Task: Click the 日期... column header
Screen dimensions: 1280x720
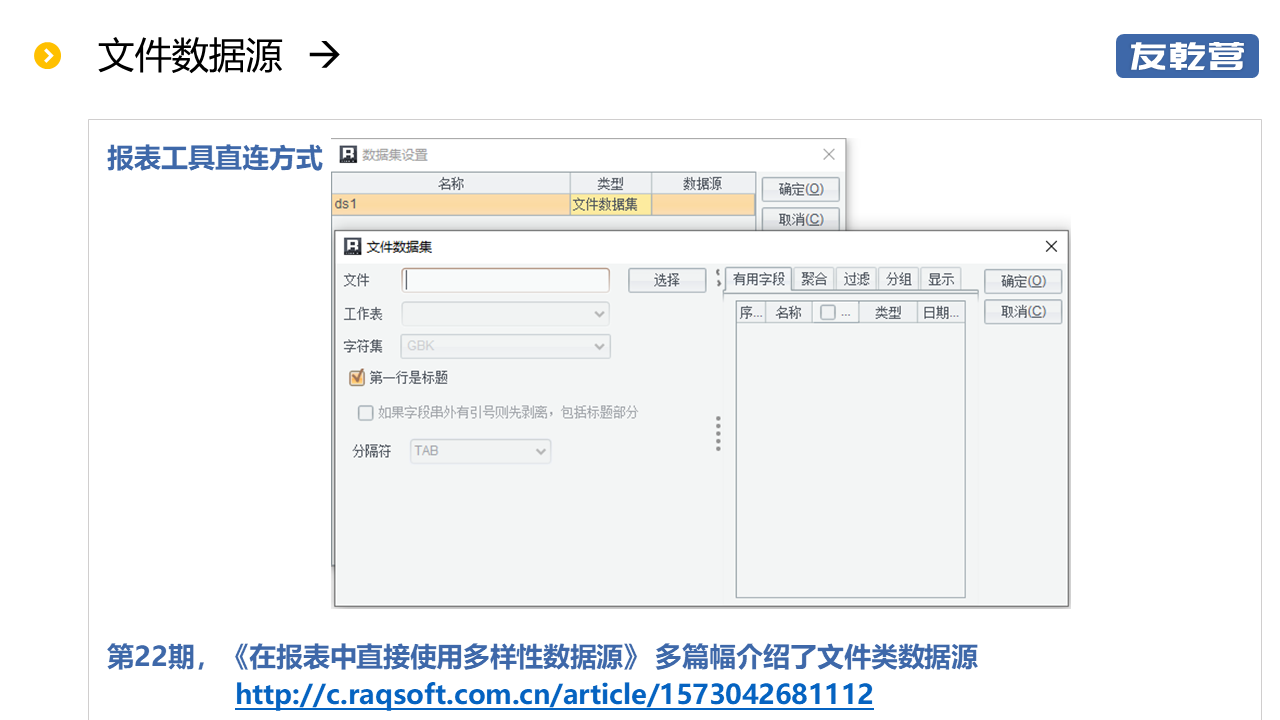Action: 941,312
